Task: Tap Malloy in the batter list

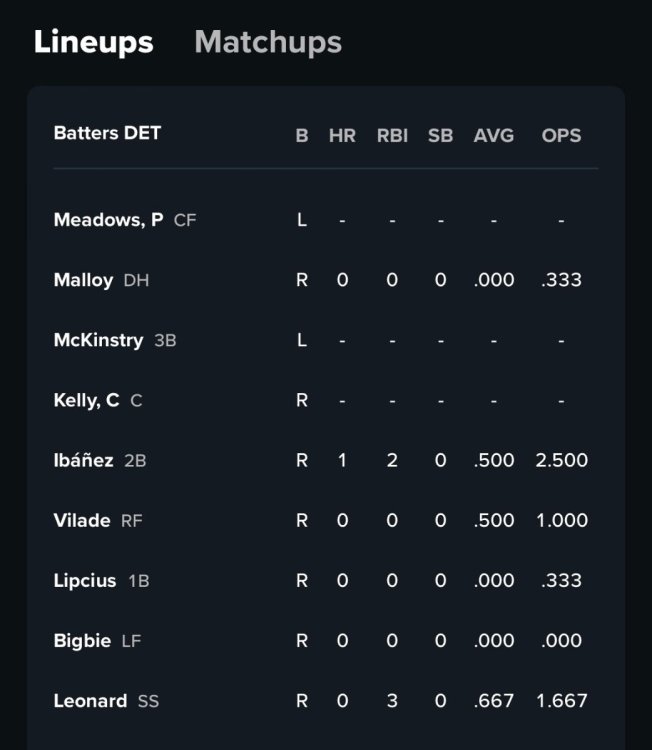Action: pyautogui.click(x=83, y=280)
